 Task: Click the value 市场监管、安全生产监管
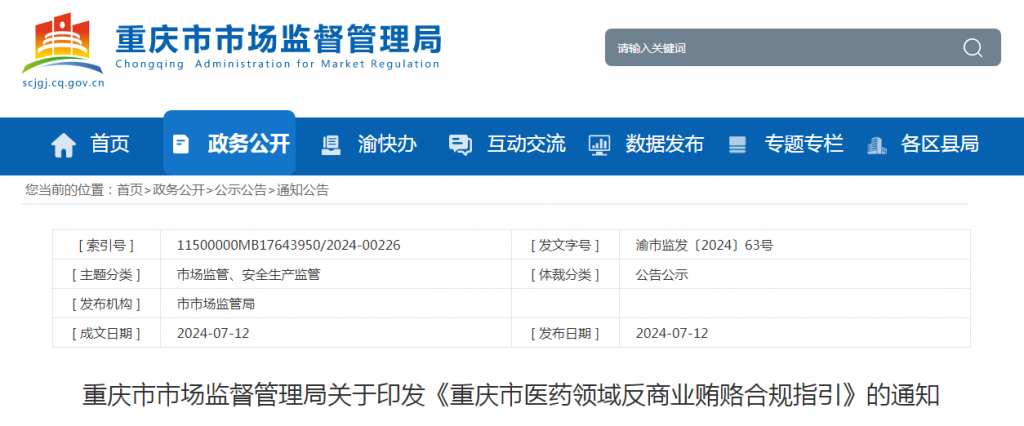tap(248, 275)
